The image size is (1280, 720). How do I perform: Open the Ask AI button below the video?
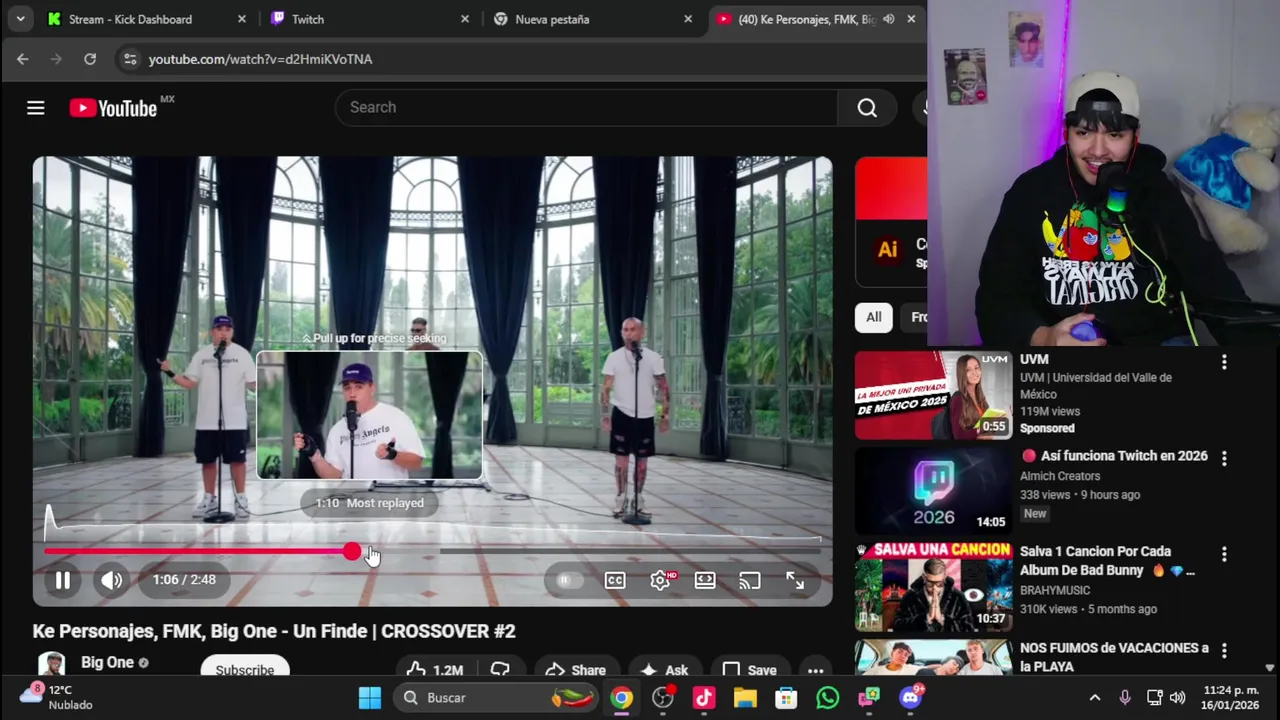point(665,670)
